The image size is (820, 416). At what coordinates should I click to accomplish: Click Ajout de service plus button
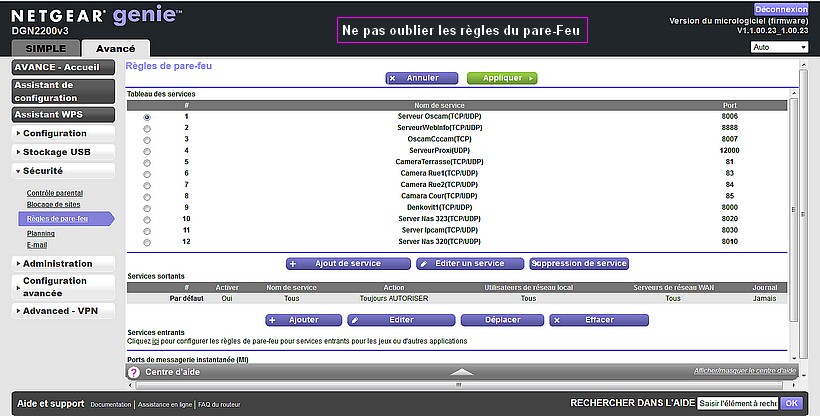point(347,264)
